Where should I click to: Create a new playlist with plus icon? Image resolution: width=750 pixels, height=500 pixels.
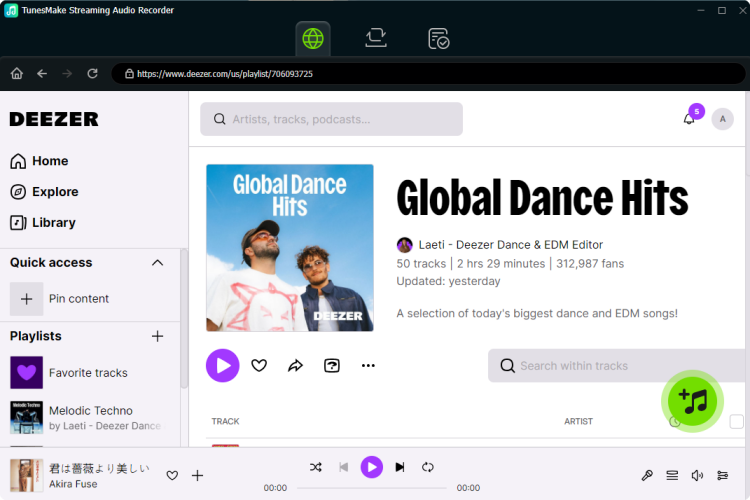click(157, 336)
